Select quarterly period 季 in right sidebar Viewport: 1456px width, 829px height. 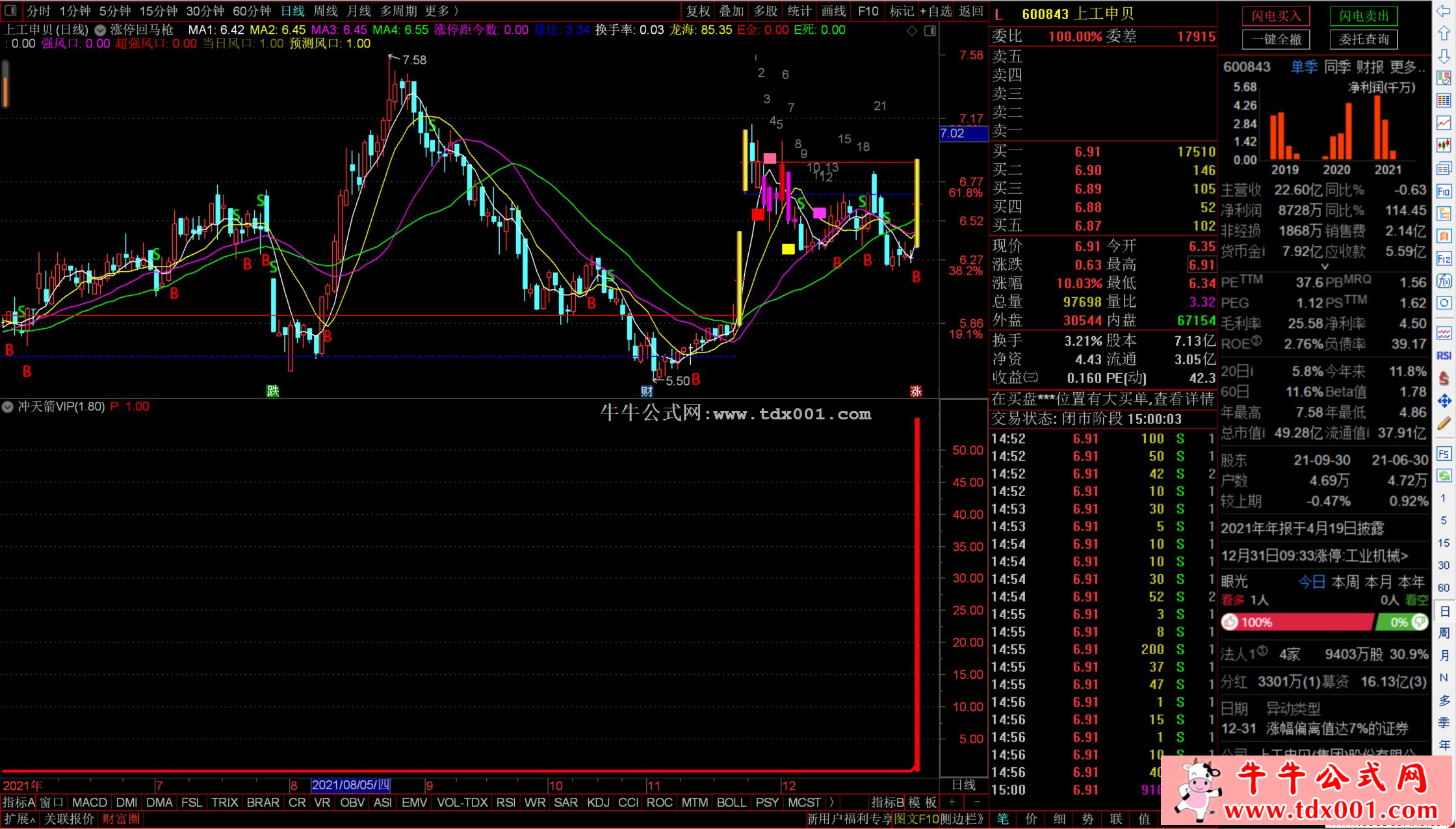1444,722
